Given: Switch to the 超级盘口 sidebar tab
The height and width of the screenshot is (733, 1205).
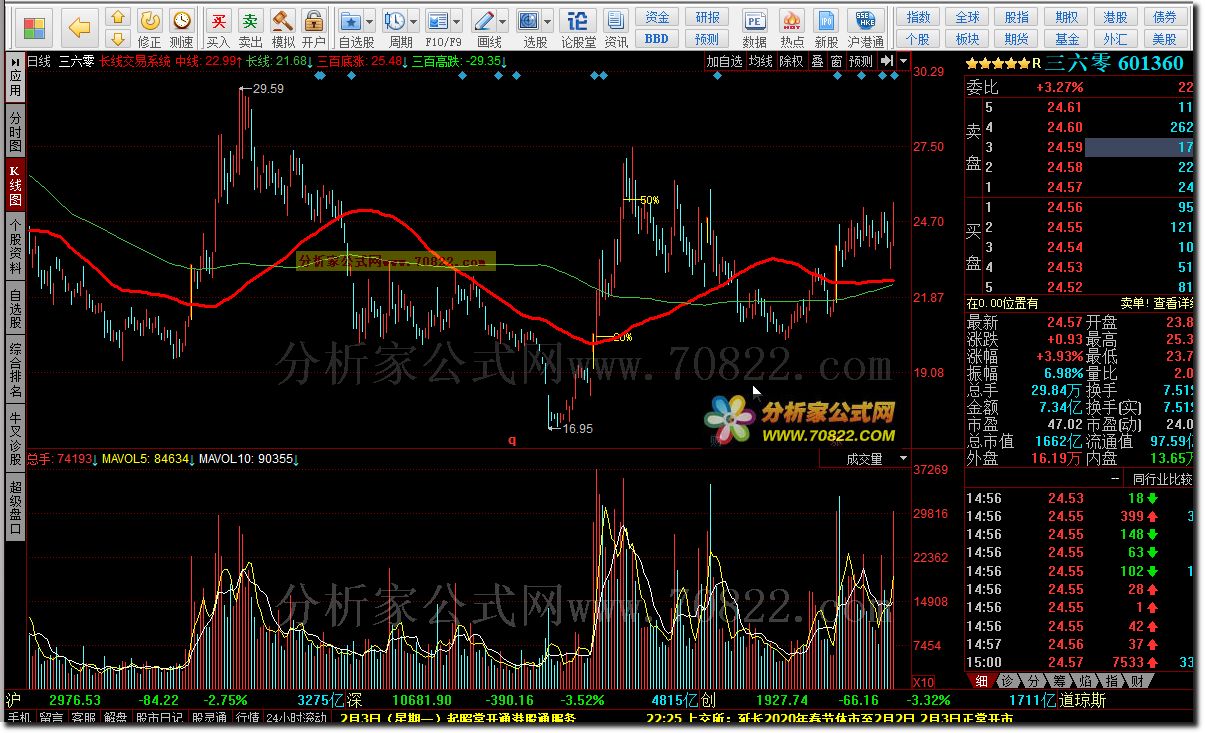Looking at the screenshot, I should 15,508.
